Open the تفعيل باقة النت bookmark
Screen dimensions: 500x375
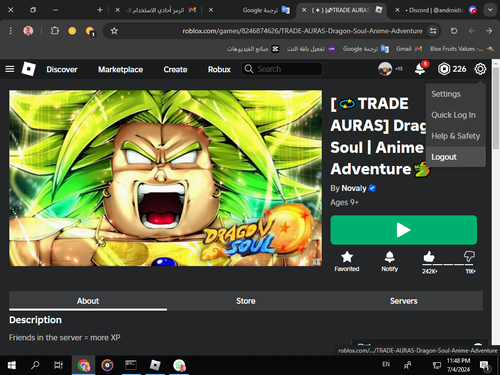(311, 49)
